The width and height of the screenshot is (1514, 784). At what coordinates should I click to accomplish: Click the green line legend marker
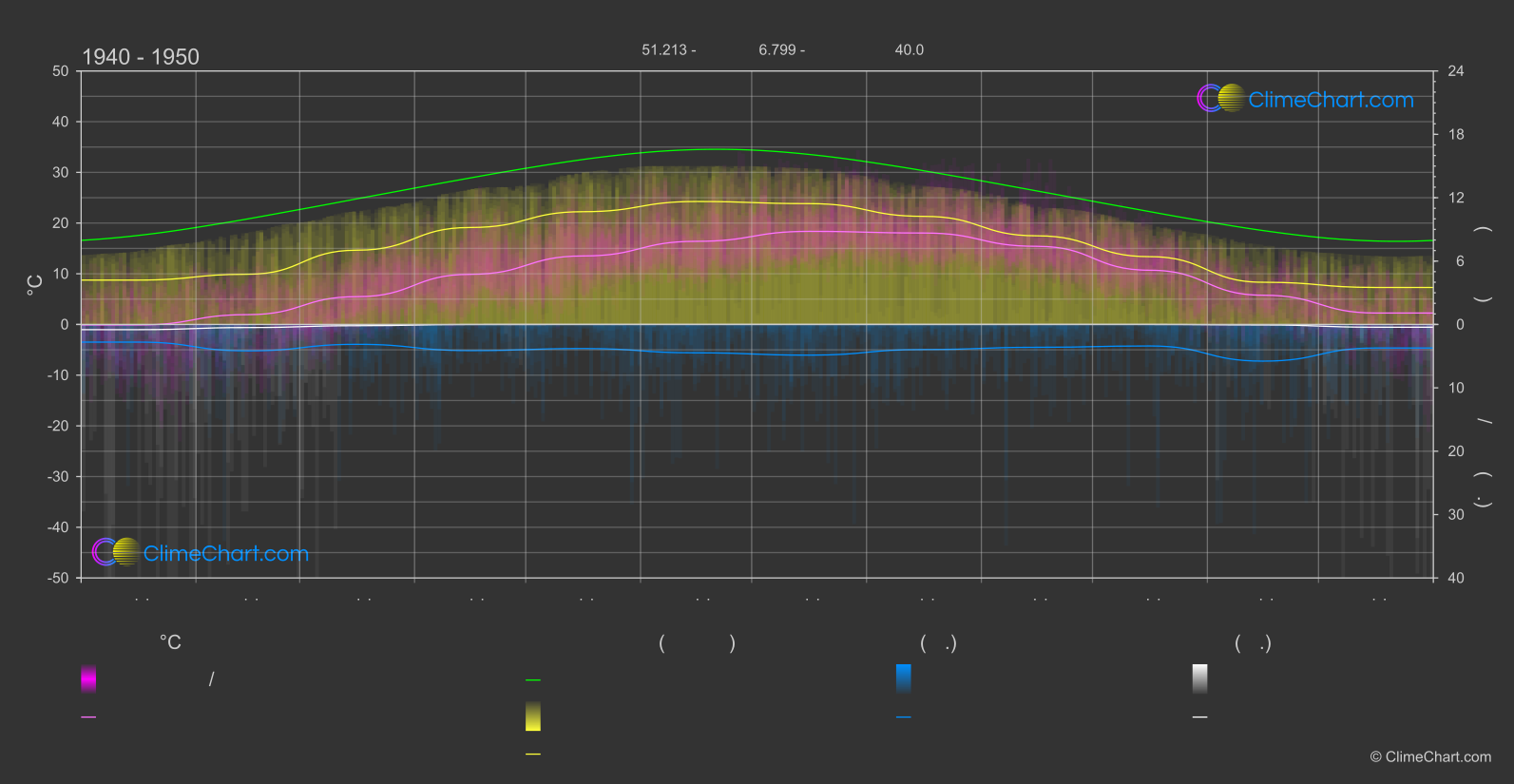(x=533, y=680)
